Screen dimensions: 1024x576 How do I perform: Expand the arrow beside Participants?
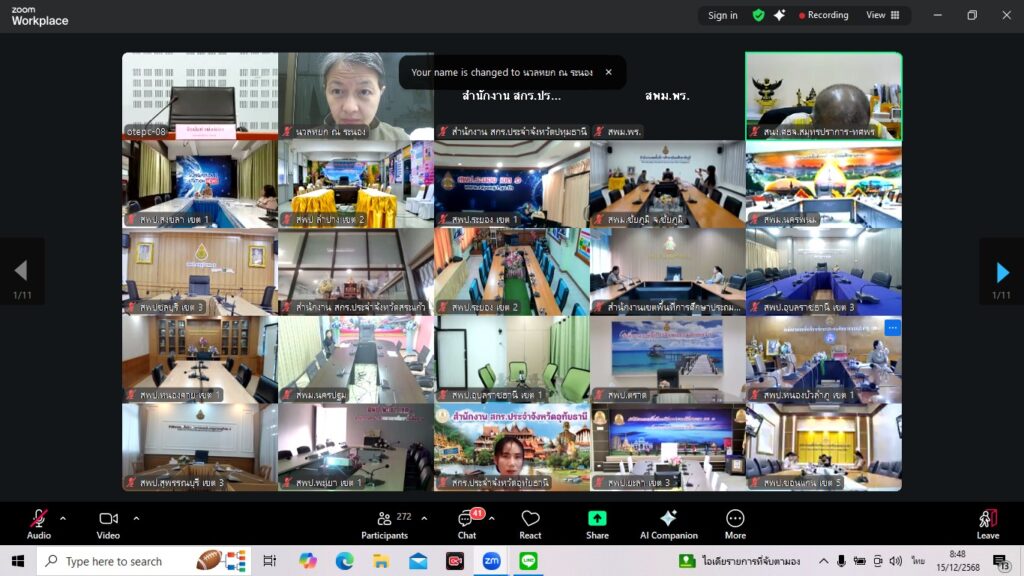424,518
